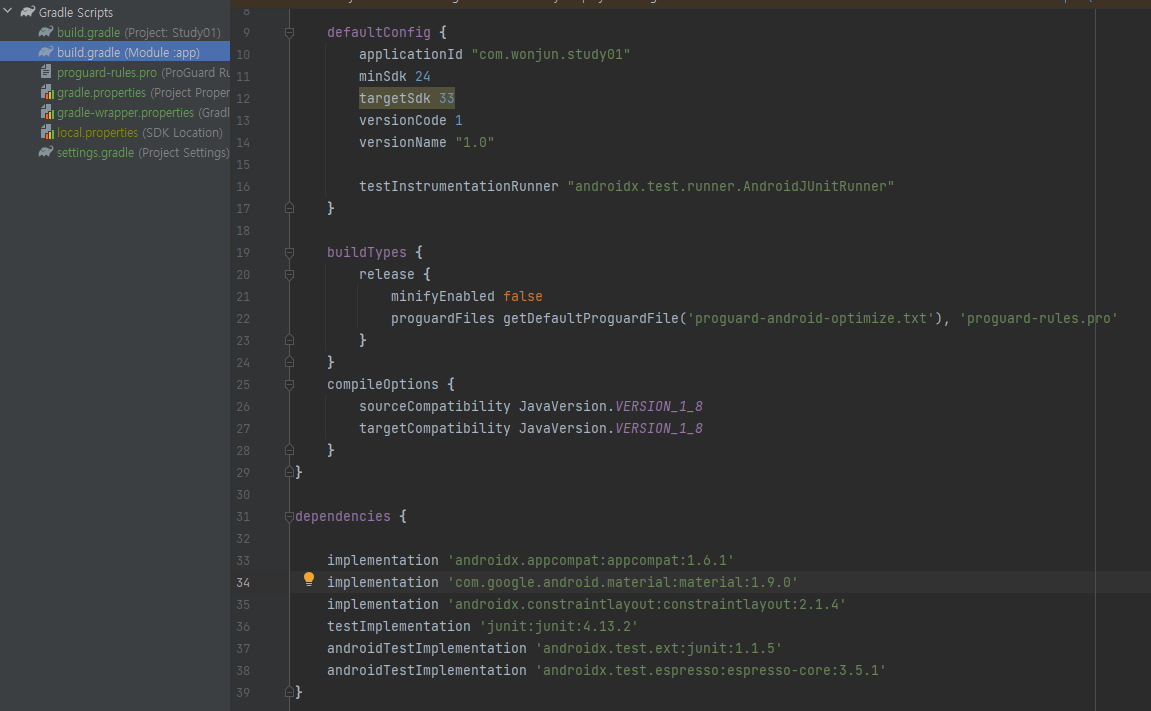Click the appcompat:1.6.1 dependency string

(590, 561)
